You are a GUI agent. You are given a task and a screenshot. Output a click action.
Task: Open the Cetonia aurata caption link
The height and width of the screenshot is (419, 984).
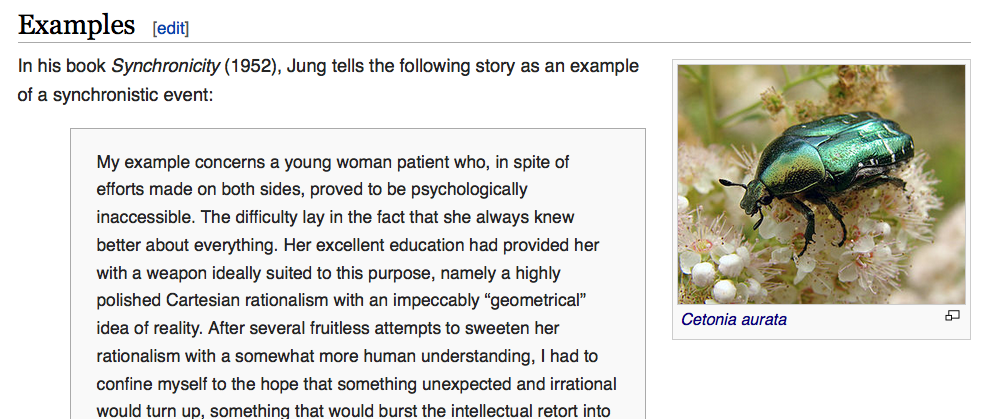point(734,320)
